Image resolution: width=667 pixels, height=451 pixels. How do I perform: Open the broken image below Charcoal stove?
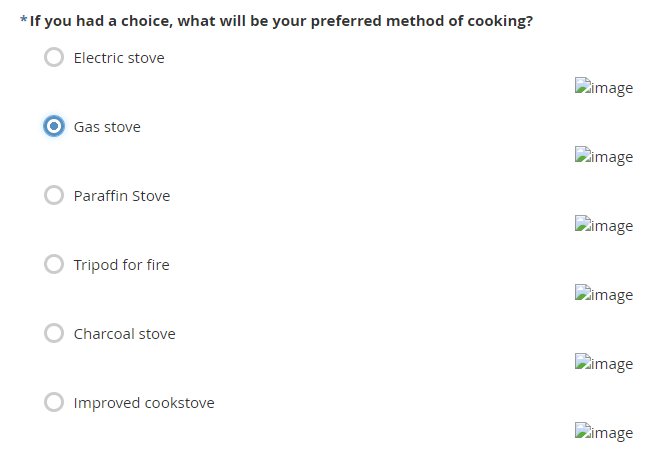(604, 364)
